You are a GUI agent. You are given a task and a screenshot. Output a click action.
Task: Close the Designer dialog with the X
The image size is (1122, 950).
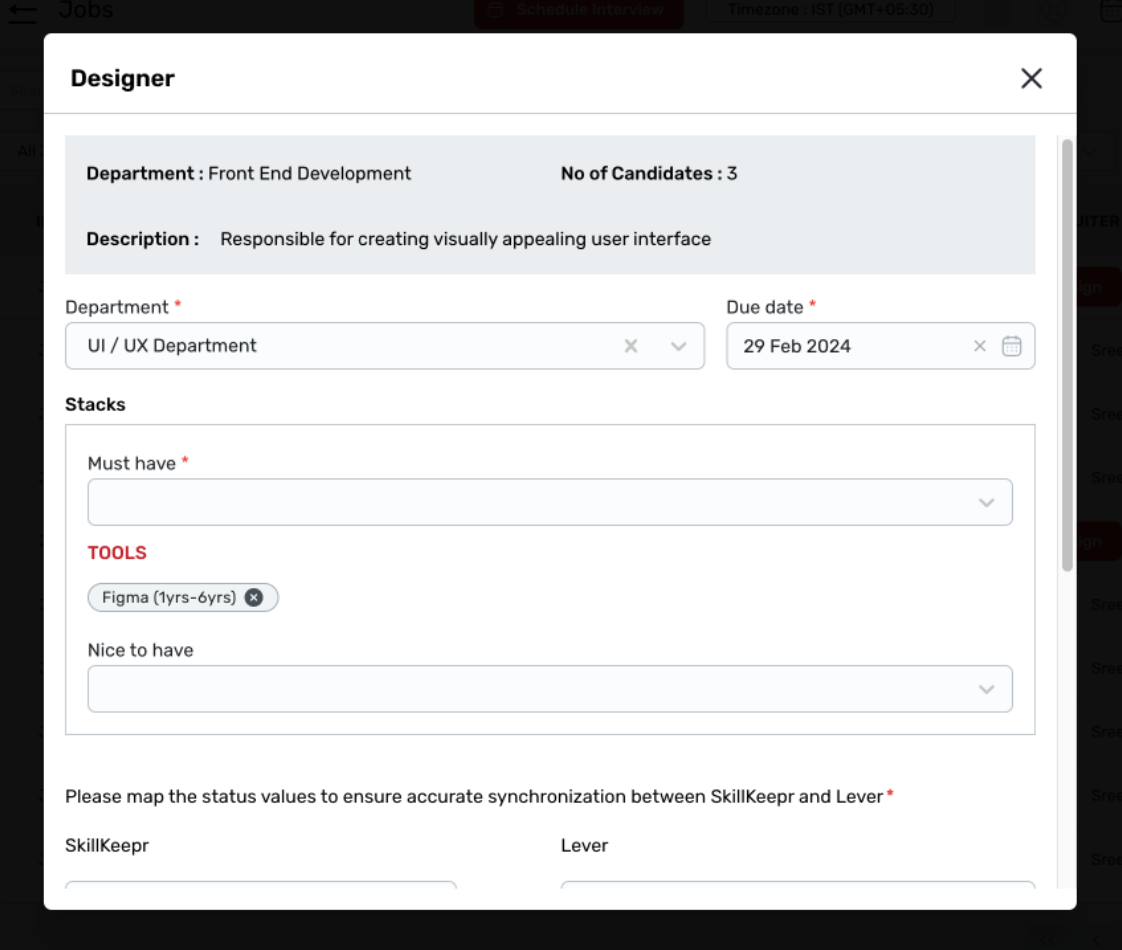pyautogui.click(x=1031, y=79)
